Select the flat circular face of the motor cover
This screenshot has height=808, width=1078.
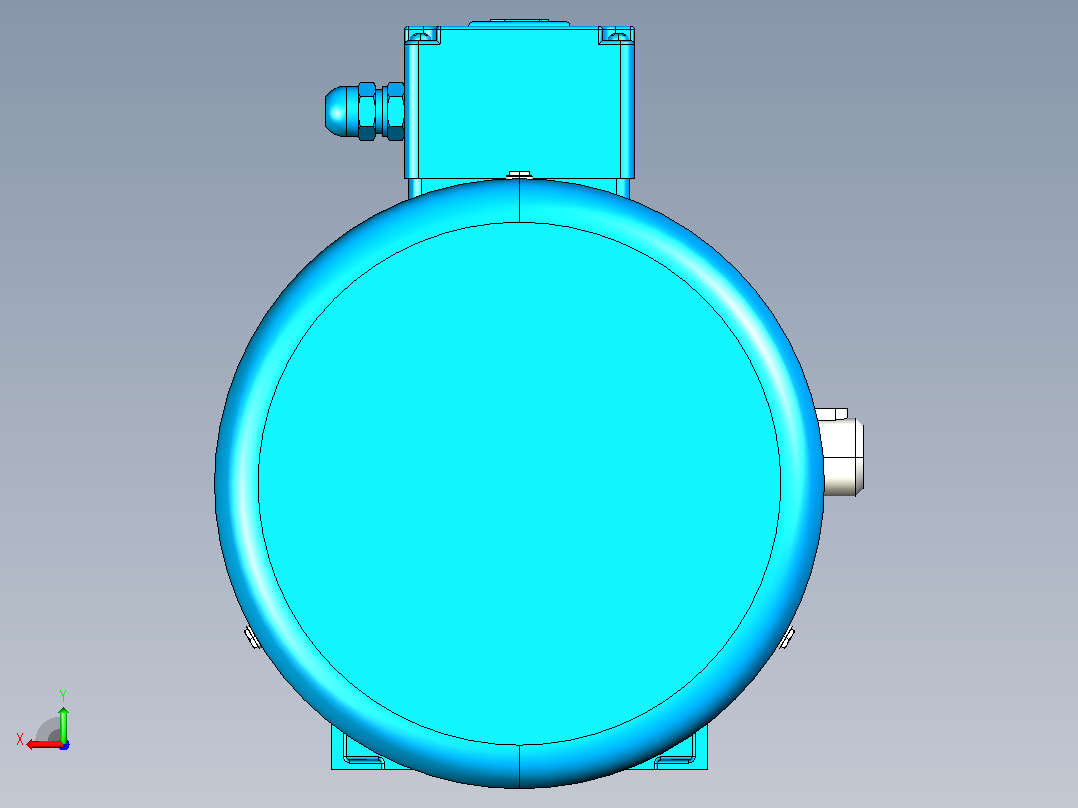519,483
